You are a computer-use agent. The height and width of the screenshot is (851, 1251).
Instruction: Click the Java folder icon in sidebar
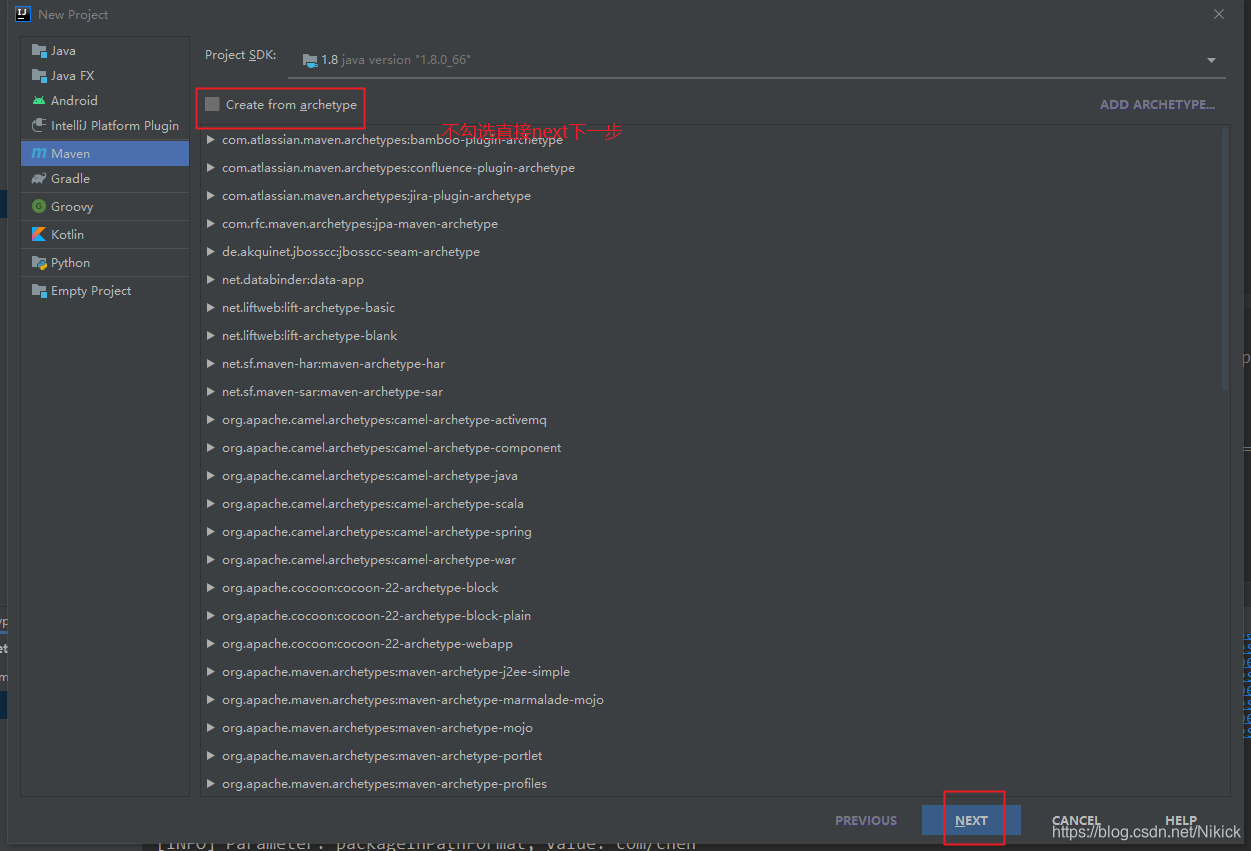point(39,50)
